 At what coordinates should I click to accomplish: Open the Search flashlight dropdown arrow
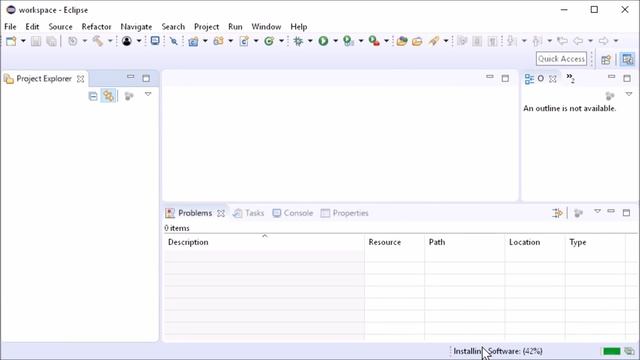pyautogui.click(x=446, y=41)
